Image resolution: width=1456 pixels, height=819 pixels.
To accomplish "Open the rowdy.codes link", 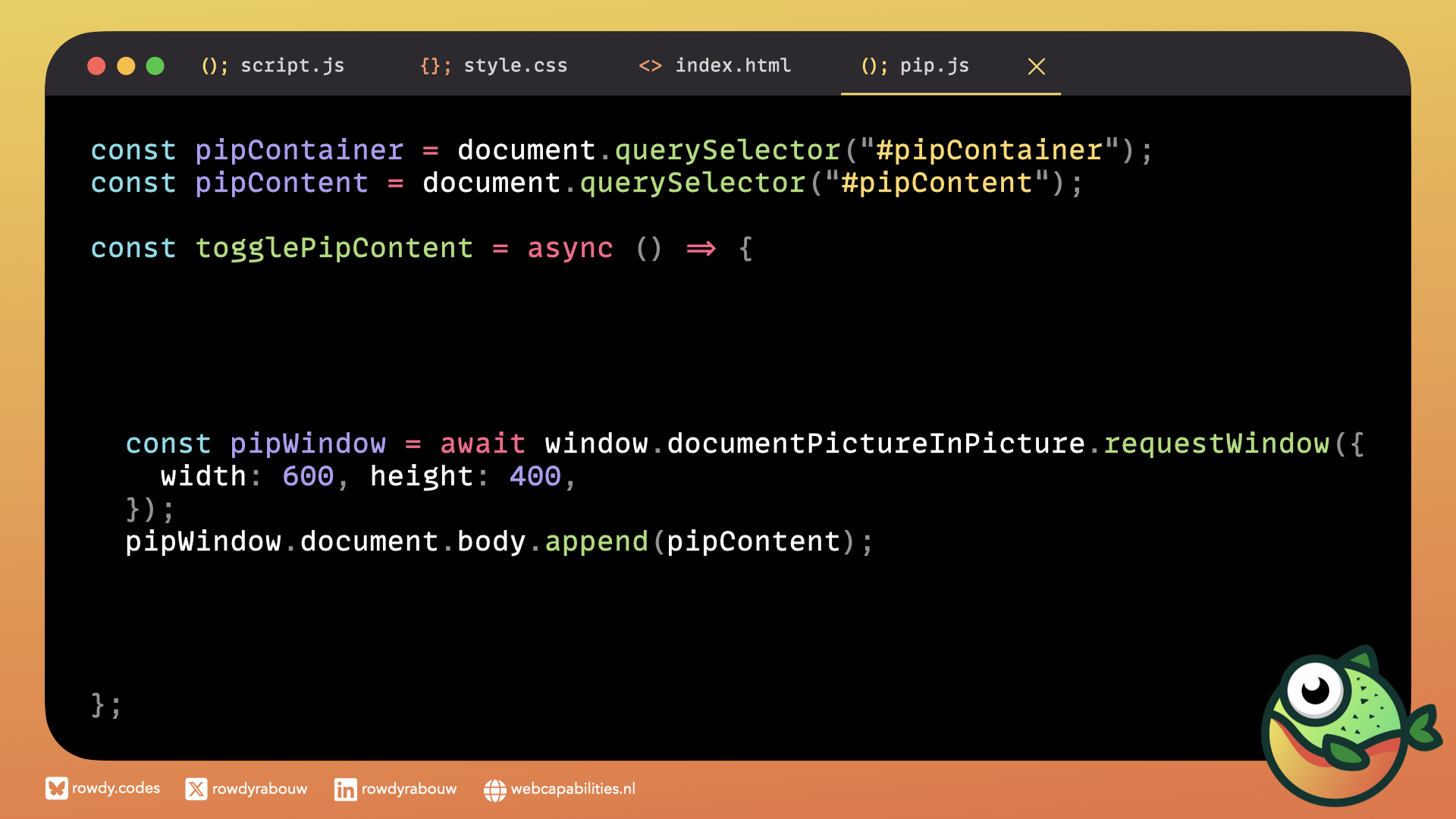I will coord(116,789).
